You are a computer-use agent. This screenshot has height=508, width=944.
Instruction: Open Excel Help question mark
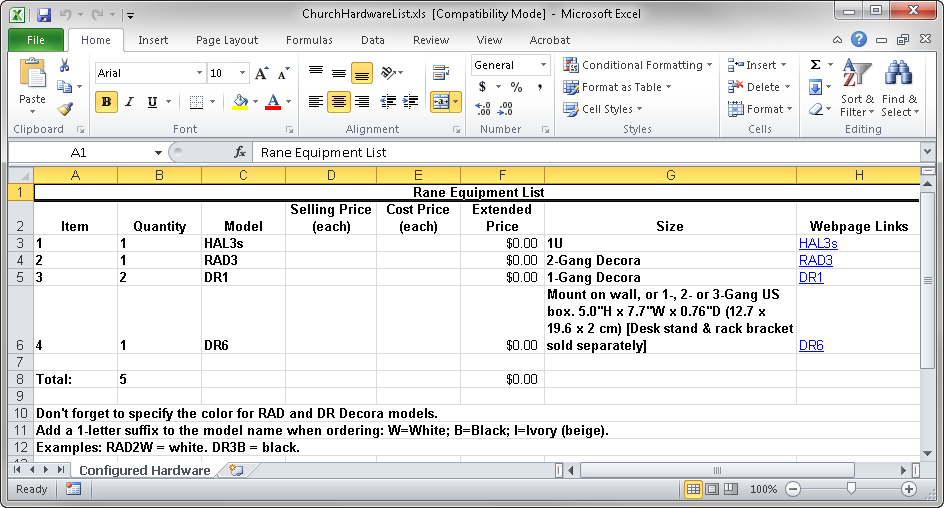(859, 40)
